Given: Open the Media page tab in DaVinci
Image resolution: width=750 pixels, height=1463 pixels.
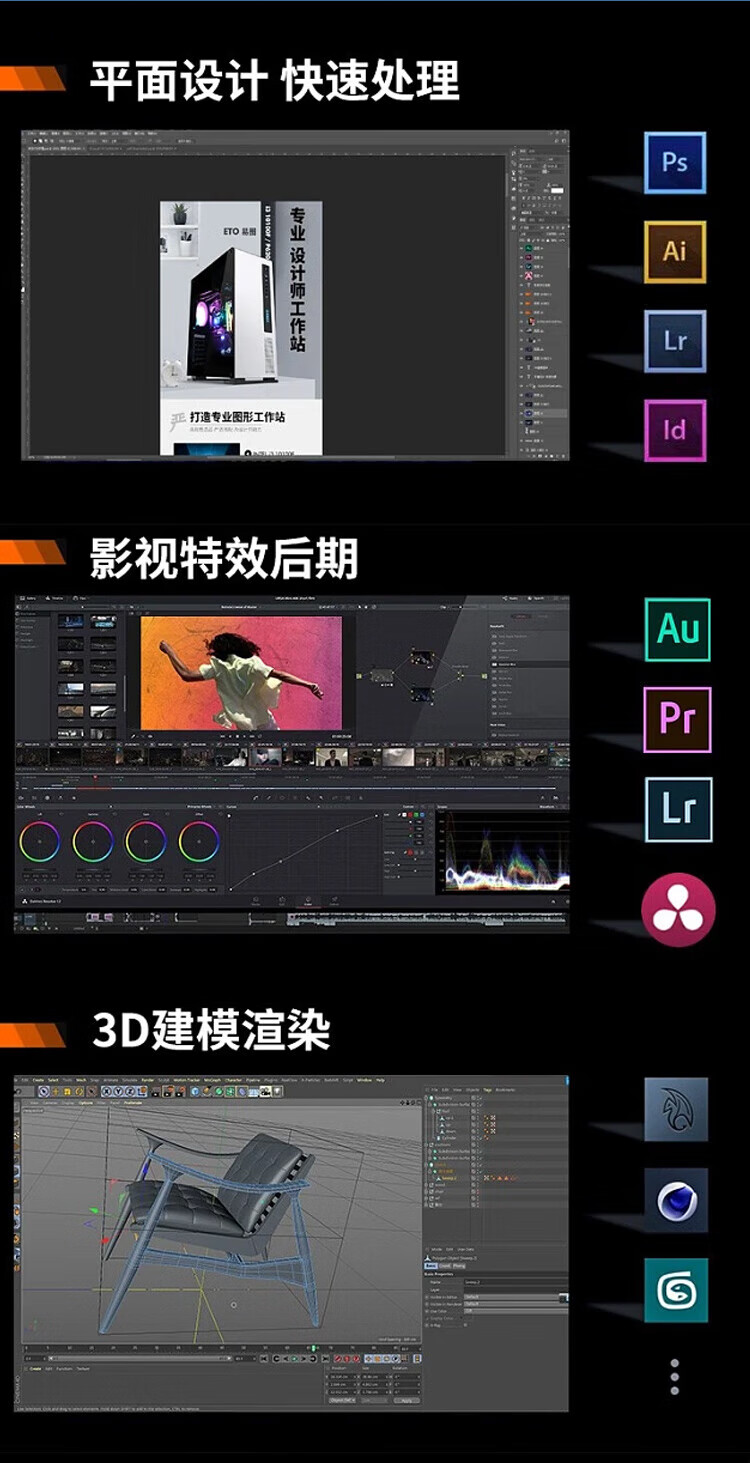Looking at the screenshot, I should pyautogui.click(x=255, y=902).
